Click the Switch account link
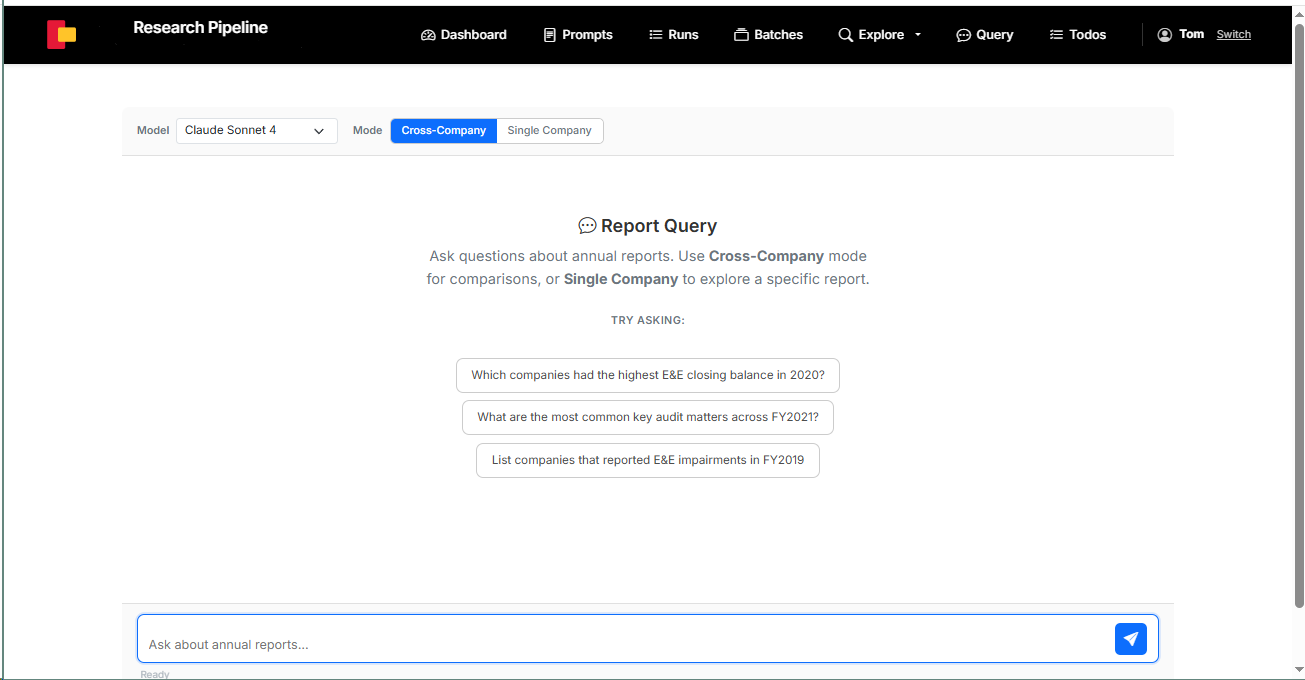The height and width of the screenshot is (680, 1305). pyautogui.click(x=1233, y=34)
